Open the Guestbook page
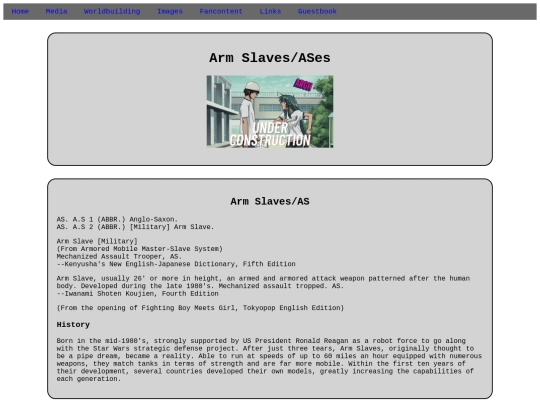The image size is (540, 405). [317, 11]
